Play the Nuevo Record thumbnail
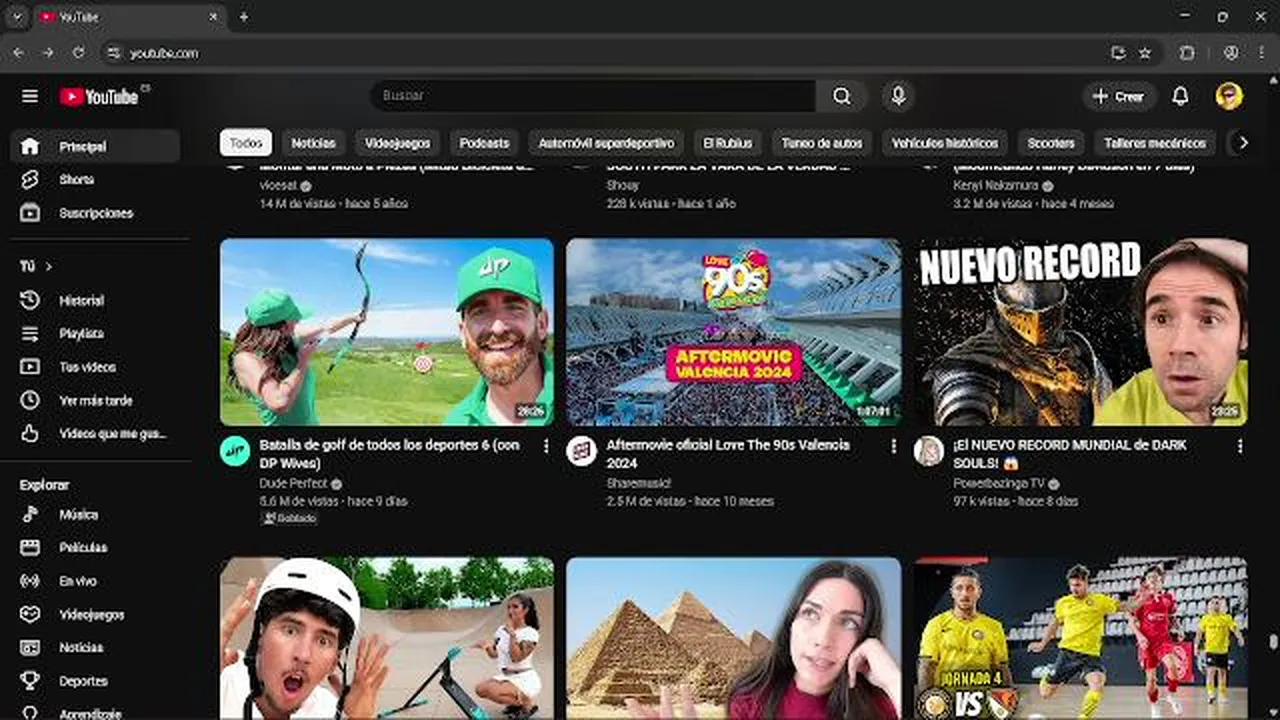The image size is (1280, 720). tap(1080, 332)
